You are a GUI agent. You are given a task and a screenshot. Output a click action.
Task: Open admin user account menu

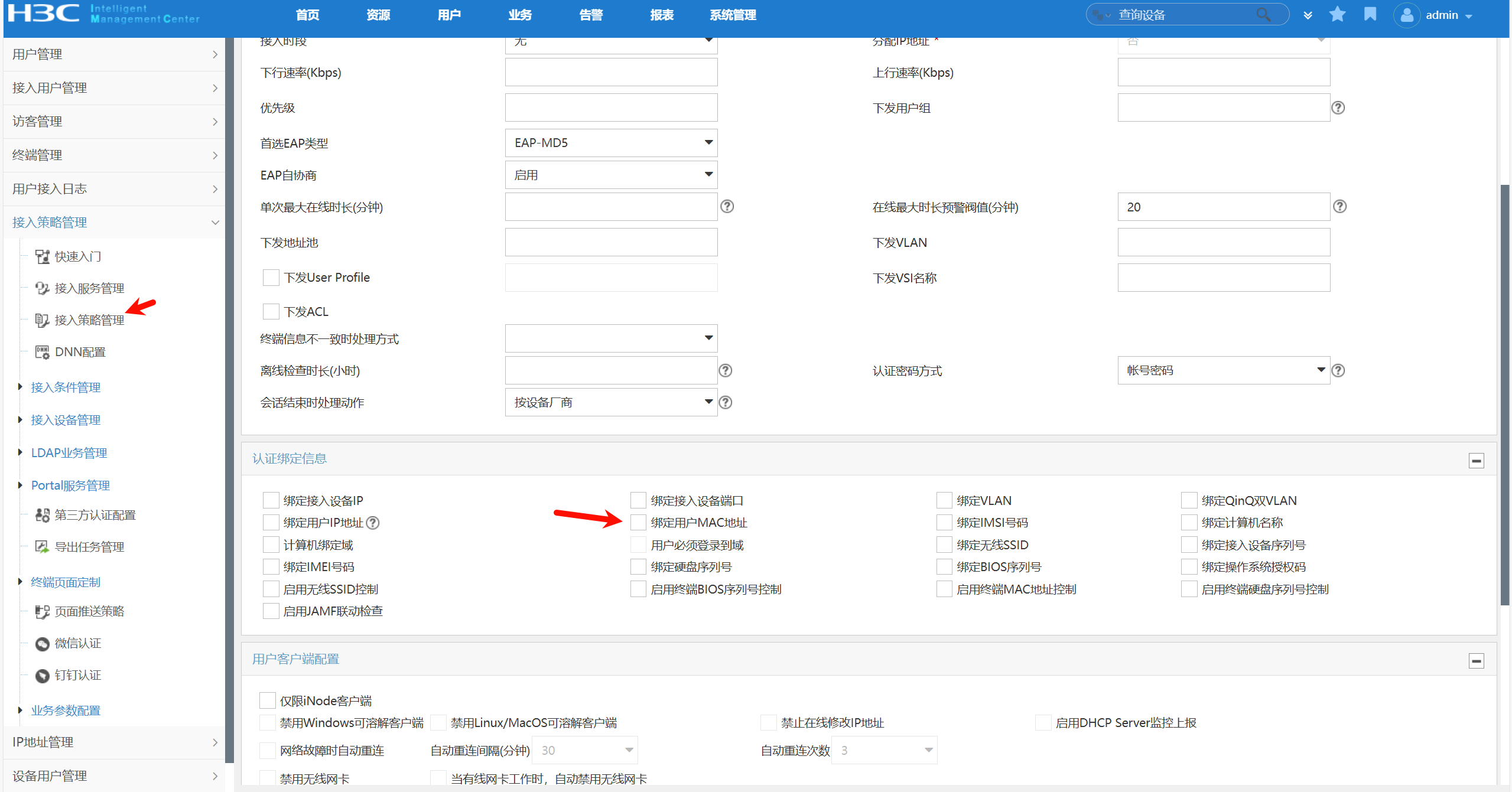[x=1441, y=15]
